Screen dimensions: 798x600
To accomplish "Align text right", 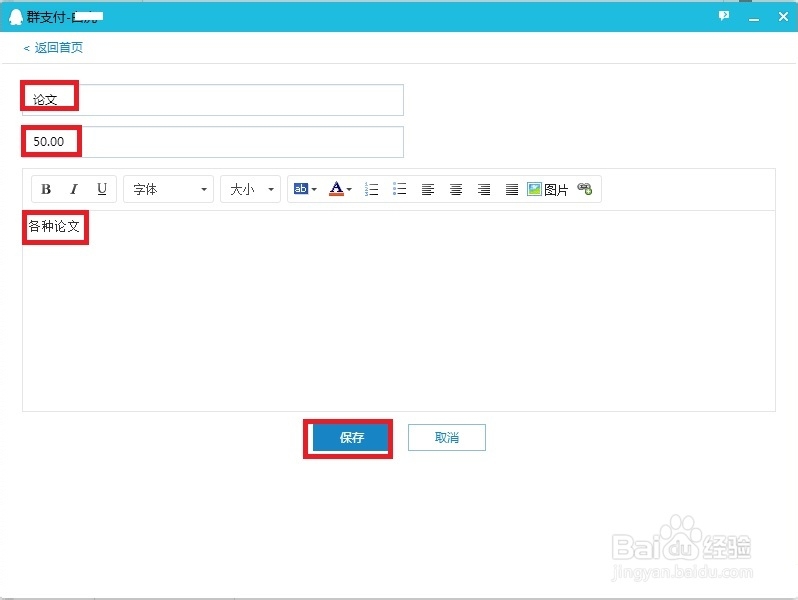I will (x=484, y=189).
